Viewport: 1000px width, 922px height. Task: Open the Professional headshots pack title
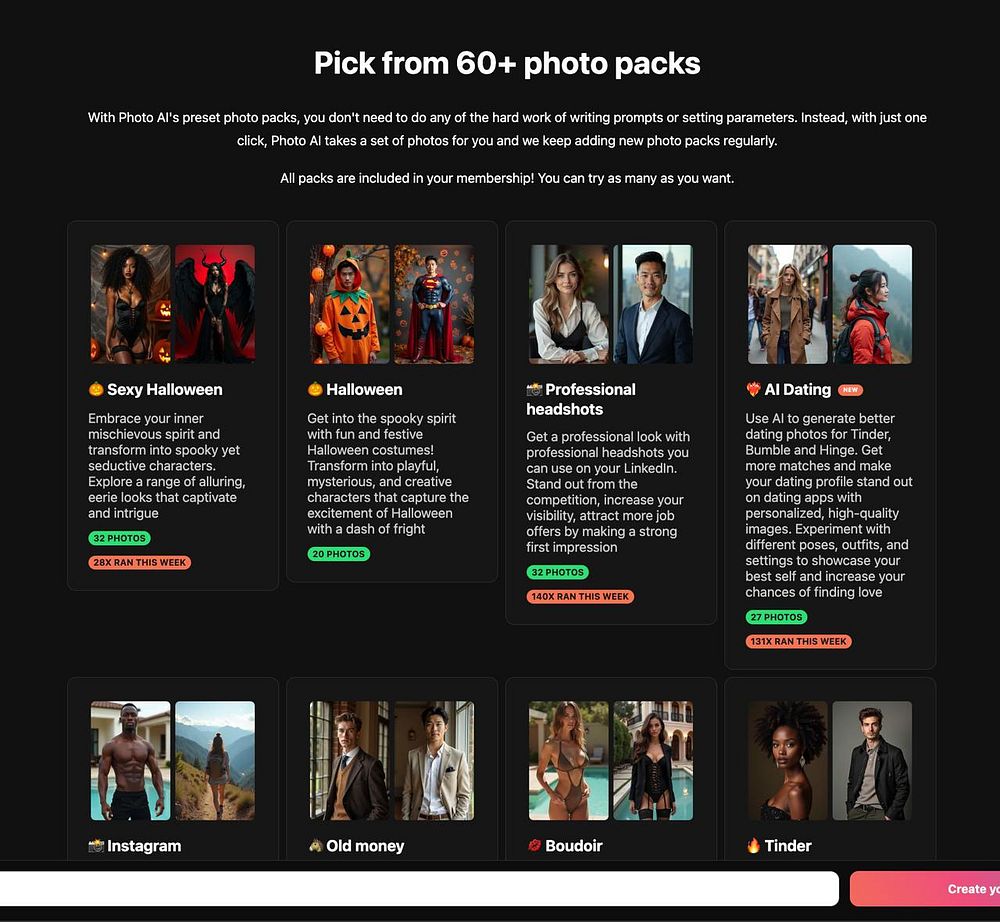[581, 399]
